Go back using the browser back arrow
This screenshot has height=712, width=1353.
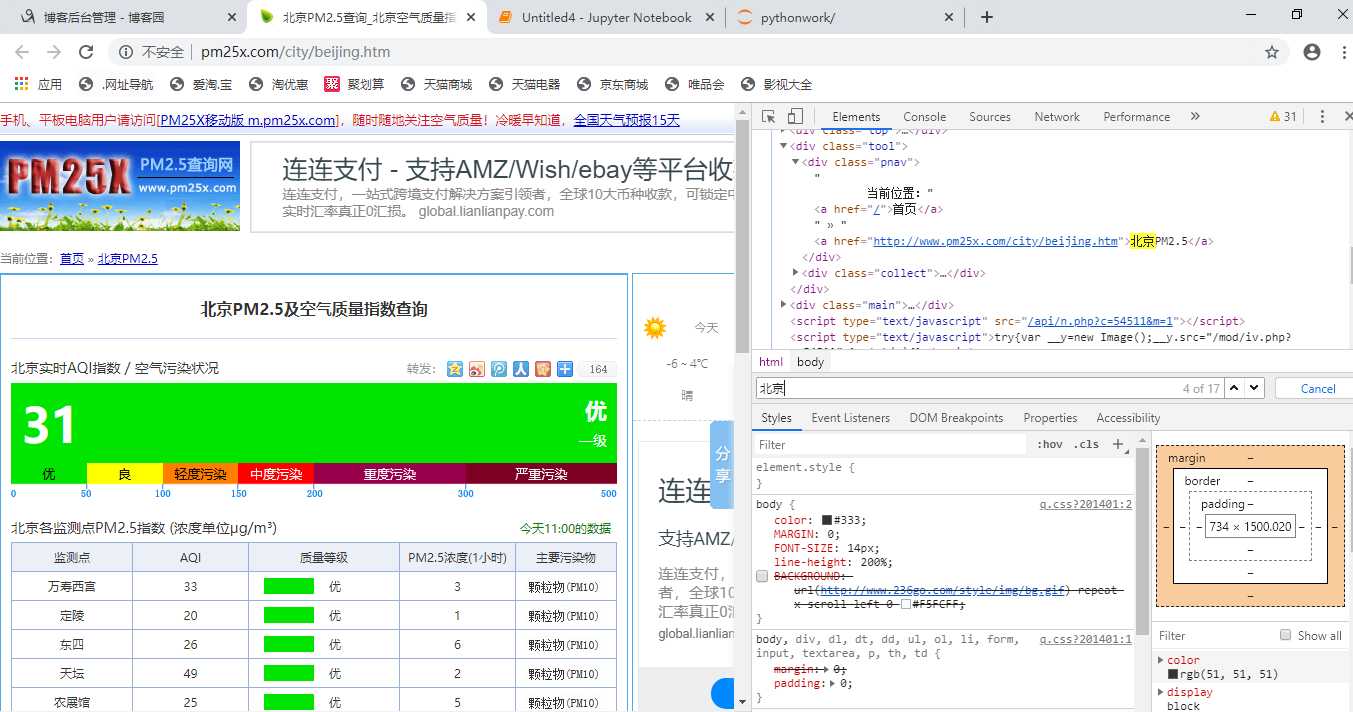click(x=22, y=52)
